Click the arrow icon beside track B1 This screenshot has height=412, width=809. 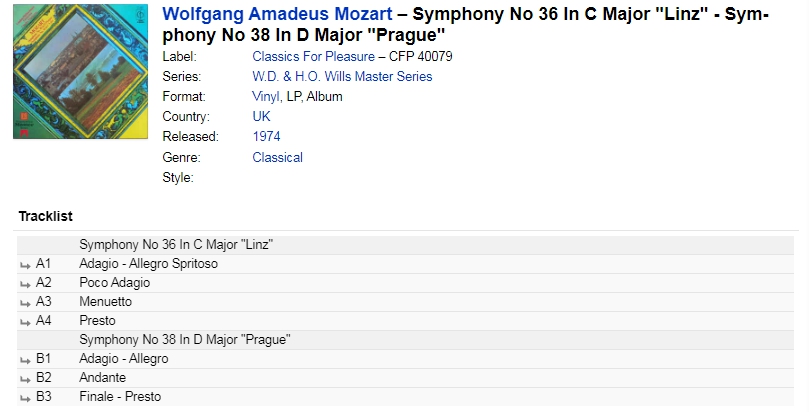(x=25, y=360)
